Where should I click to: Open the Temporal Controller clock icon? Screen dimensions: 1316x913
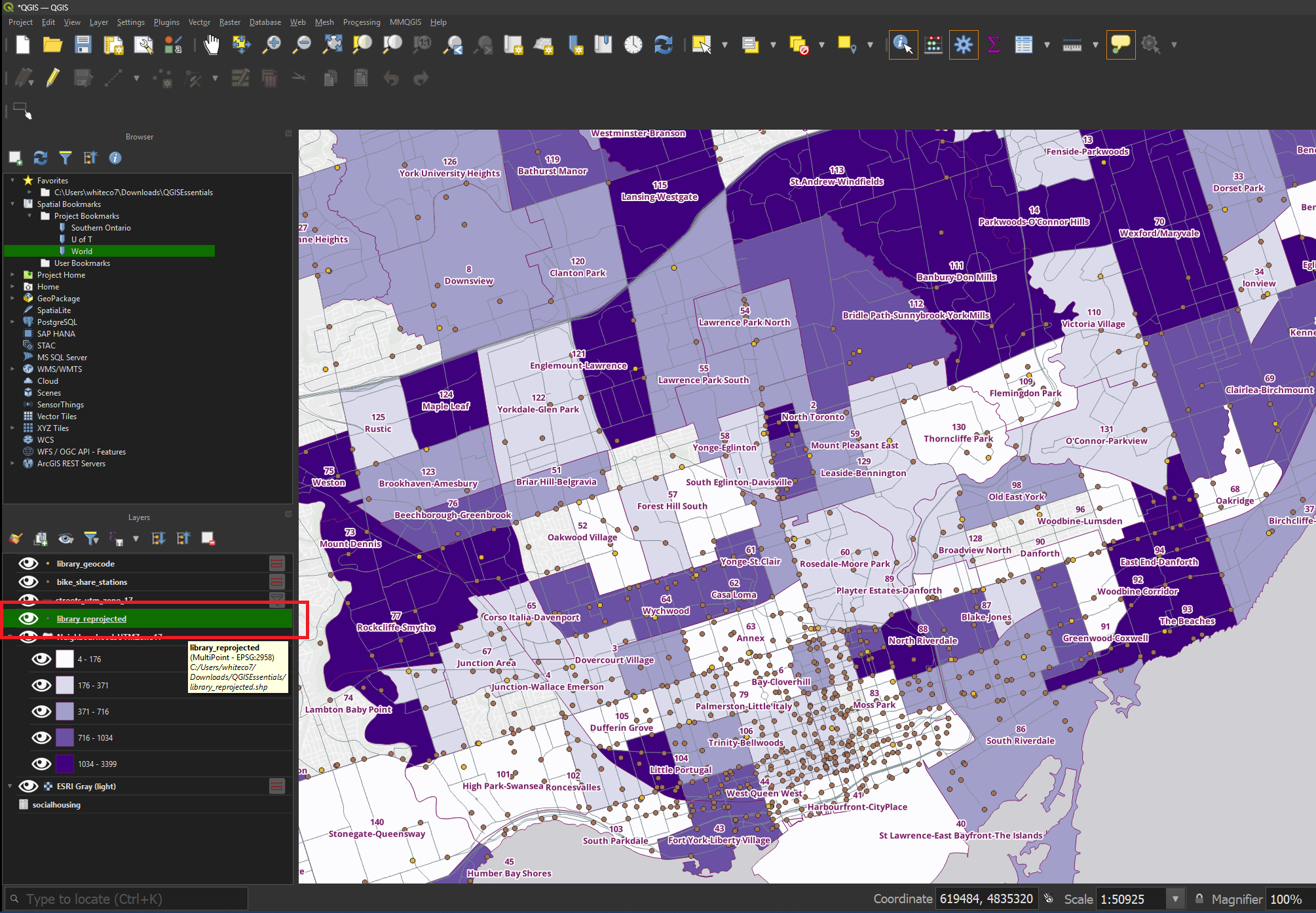[633, 45]
